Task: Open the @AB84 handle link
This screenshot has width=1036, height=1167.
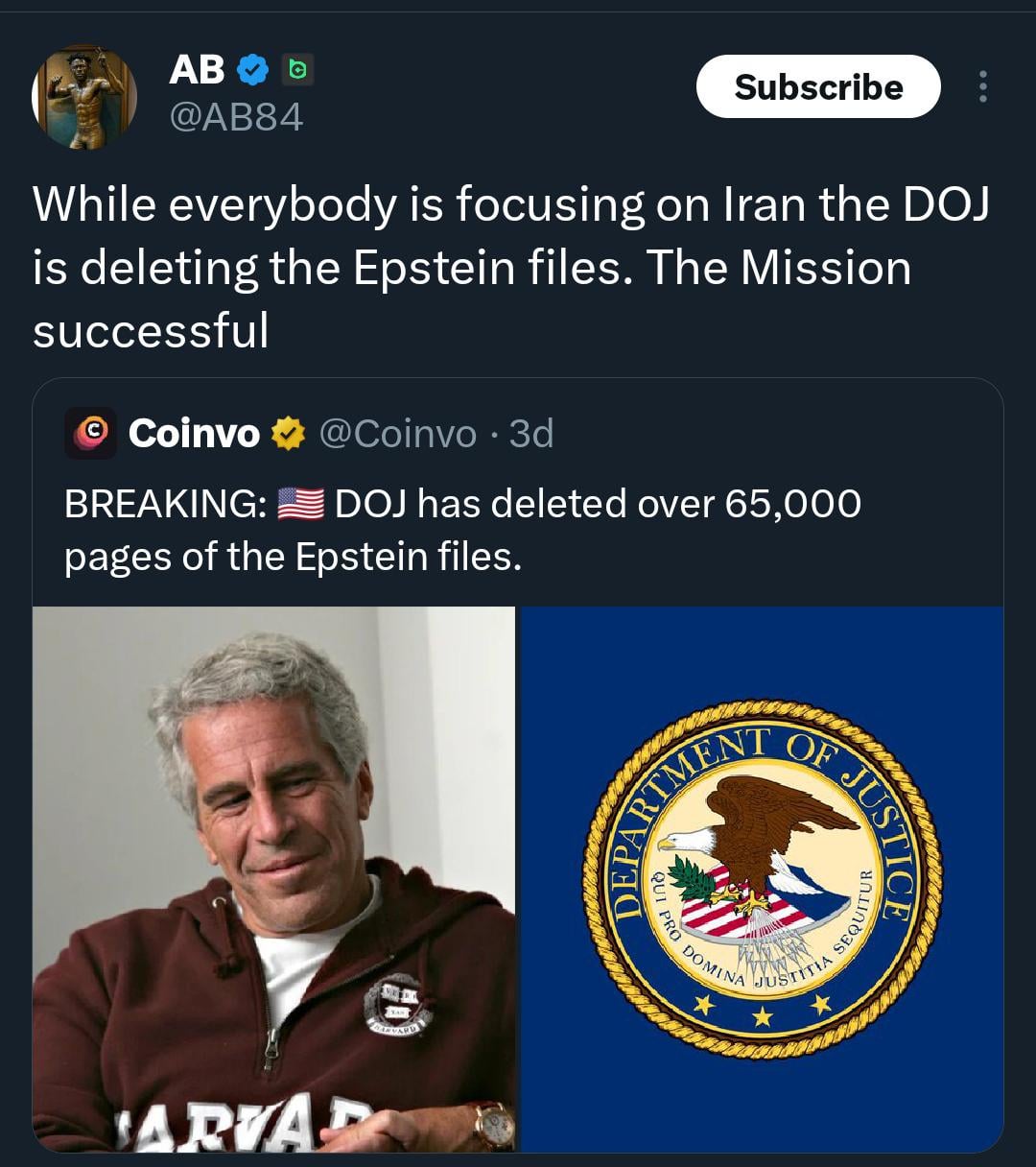Action: click(236, 118)
